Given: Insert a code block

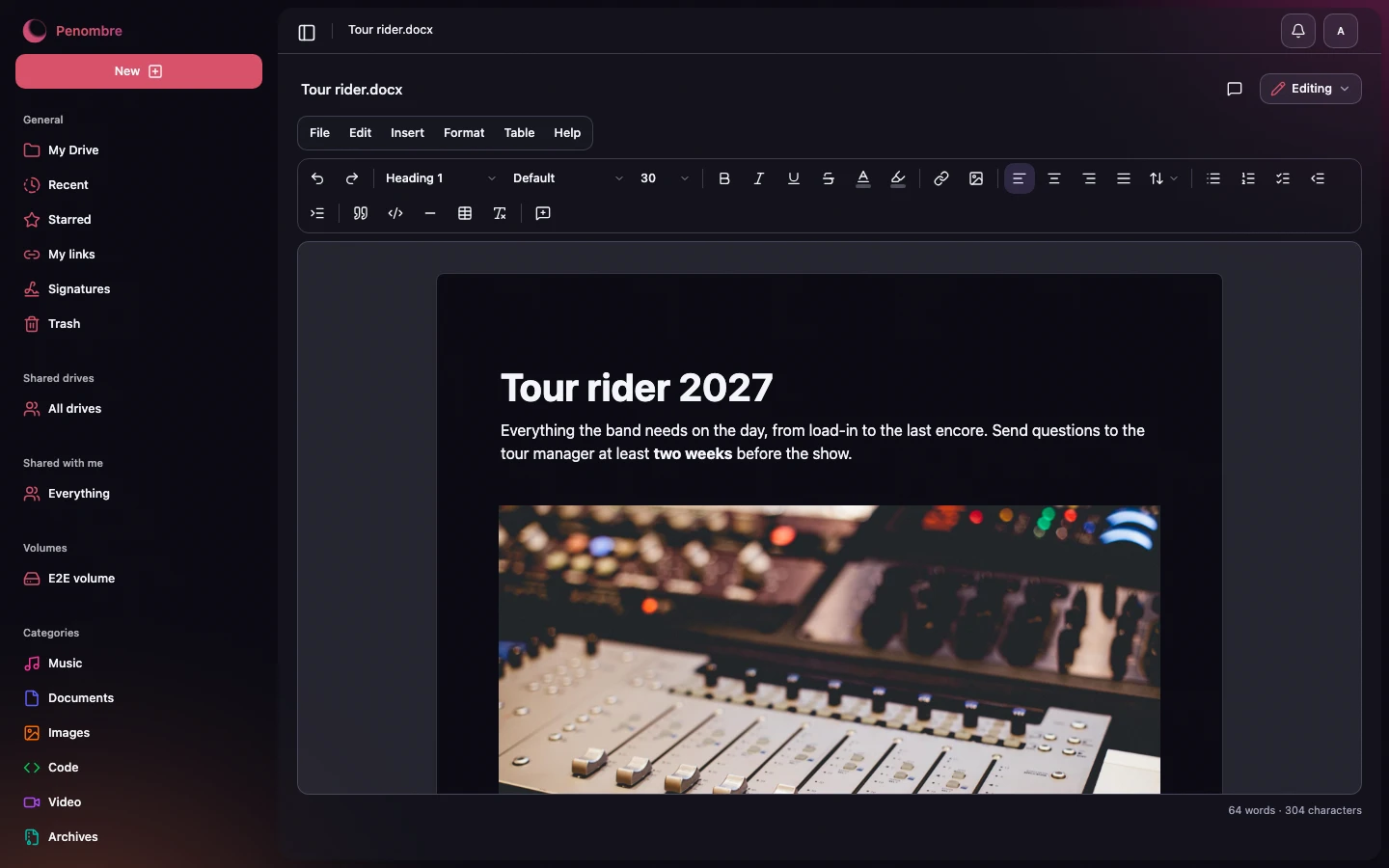Looking at the screenshot, I should [395, 213].
